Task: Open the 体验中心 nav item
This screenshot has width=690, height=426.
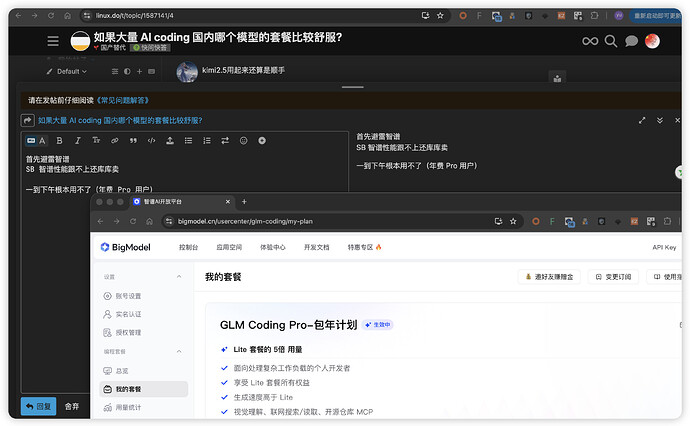Action: pyautogui.click(x=273, y=247)
